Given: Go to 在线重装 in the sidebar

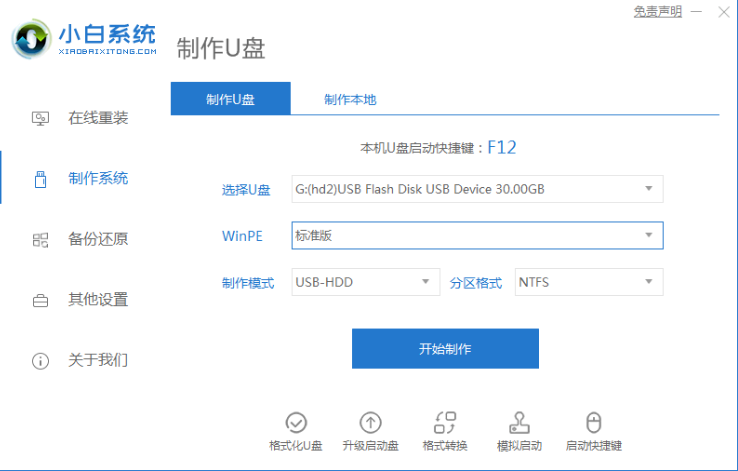Looking at the screenshot, I should pos(98,118).
